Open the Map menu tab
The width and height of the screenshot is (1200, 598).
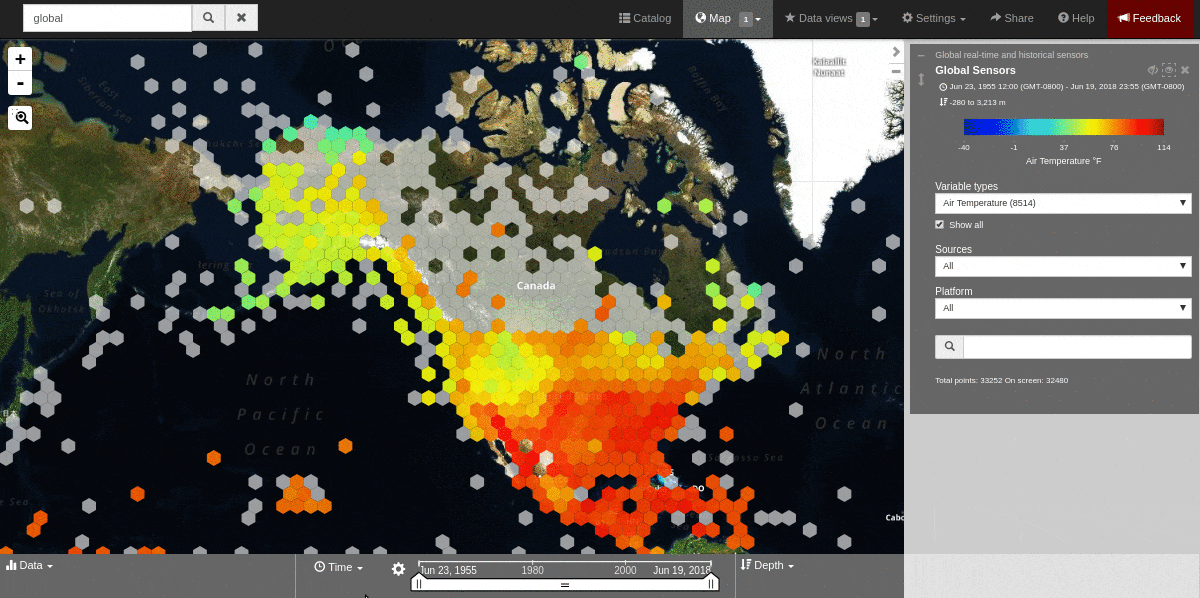(727, 18)
